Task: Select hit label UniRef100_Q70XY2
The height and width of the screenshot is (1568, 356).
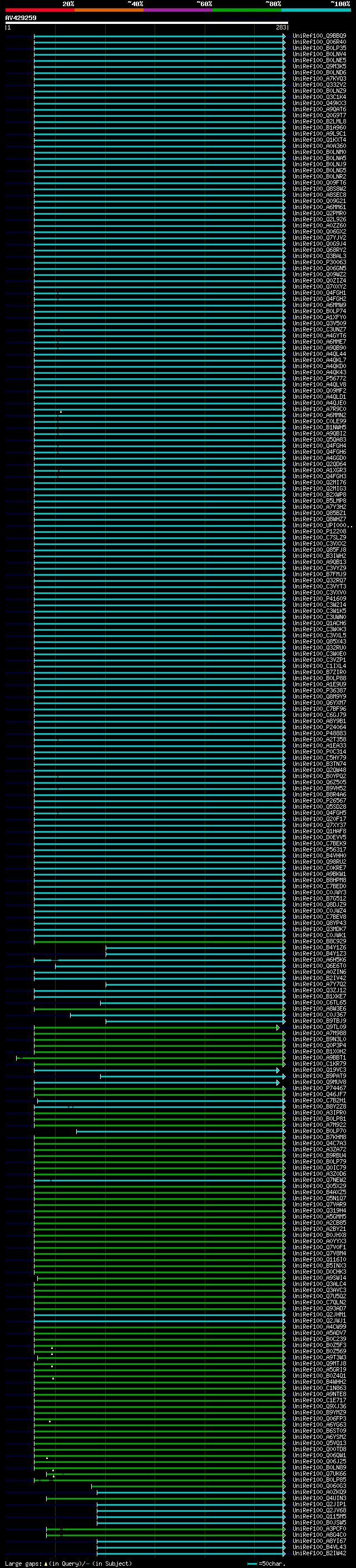Action: click(319, 286)
